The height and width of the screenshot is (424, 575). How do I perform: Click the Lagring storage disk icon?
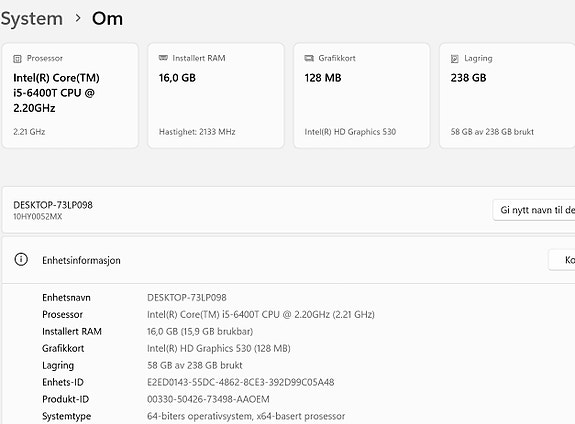455,59
